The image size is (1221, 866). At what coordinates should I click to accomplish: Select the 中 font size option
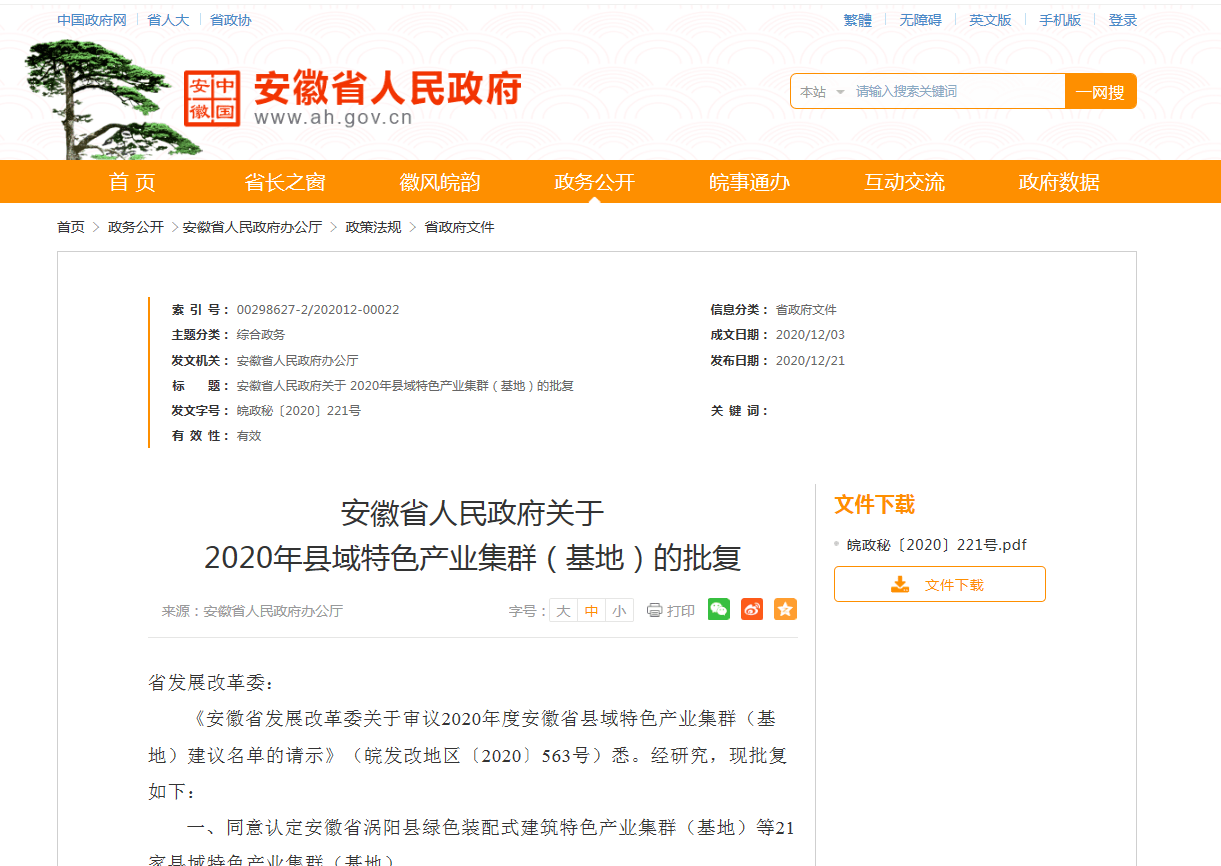(591, 609)
